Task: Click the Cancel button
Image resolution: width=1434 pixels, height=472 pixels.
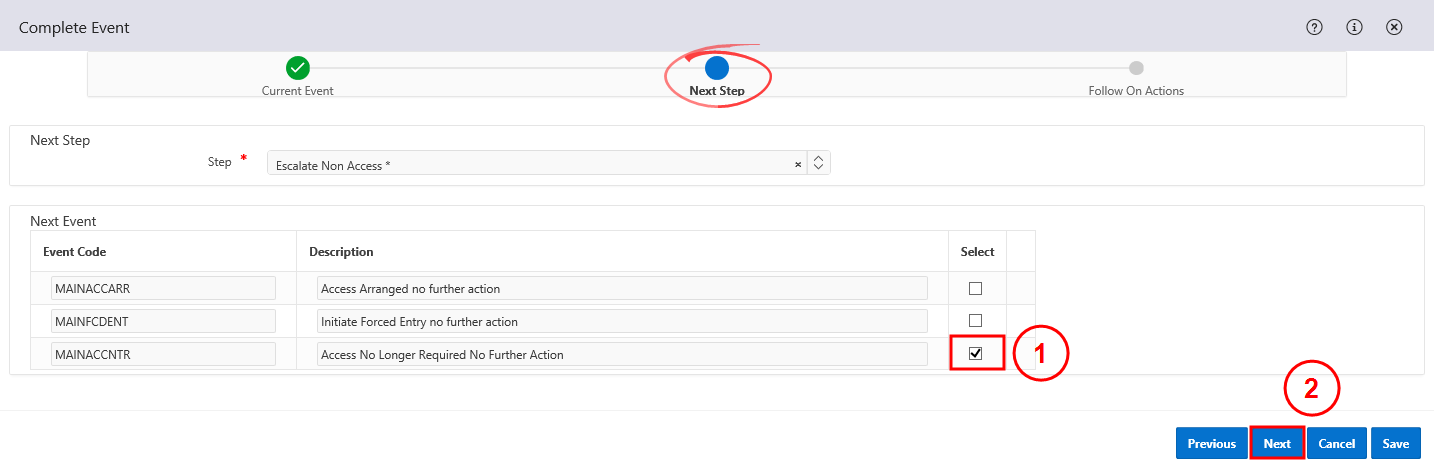Action: click(x=1336, y=443)
